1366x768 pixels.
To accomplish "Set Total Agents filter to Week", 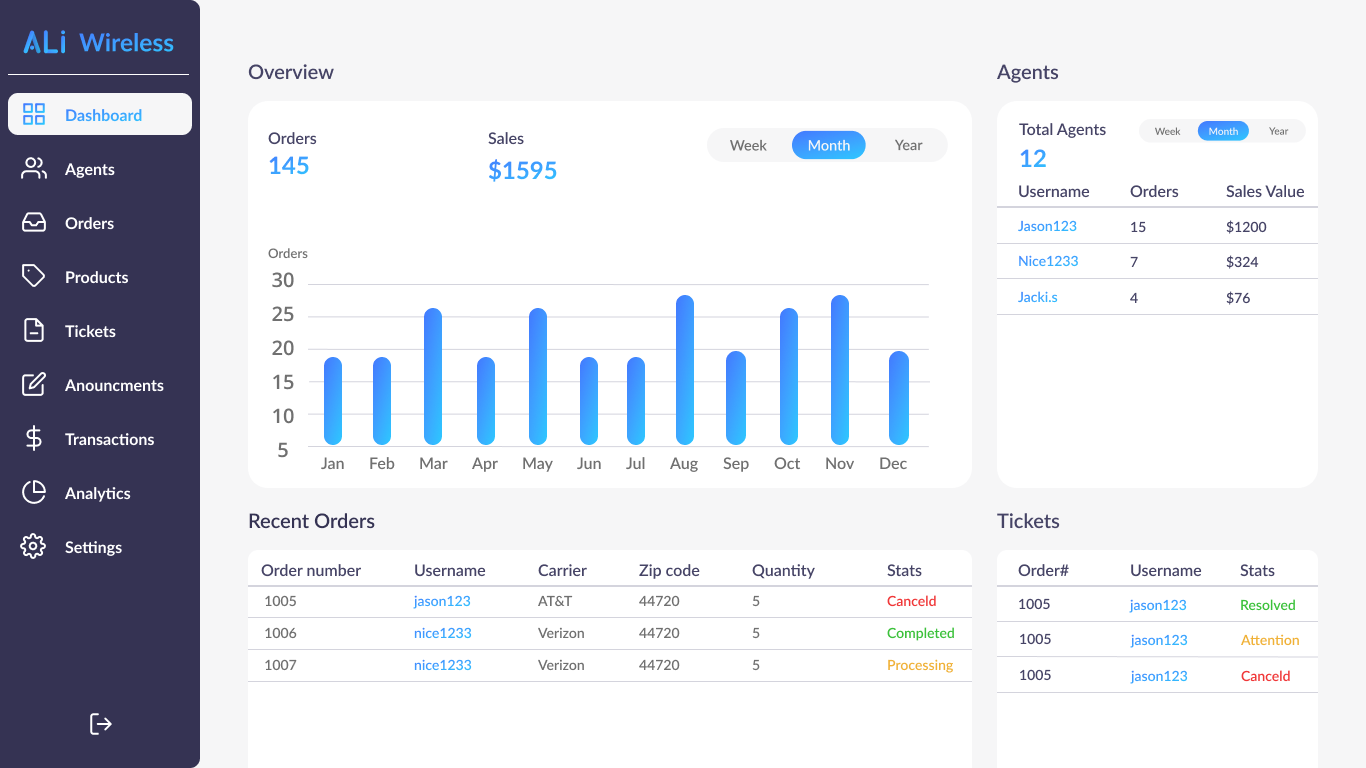I will pyautogui.click(x=1167, y=130).
